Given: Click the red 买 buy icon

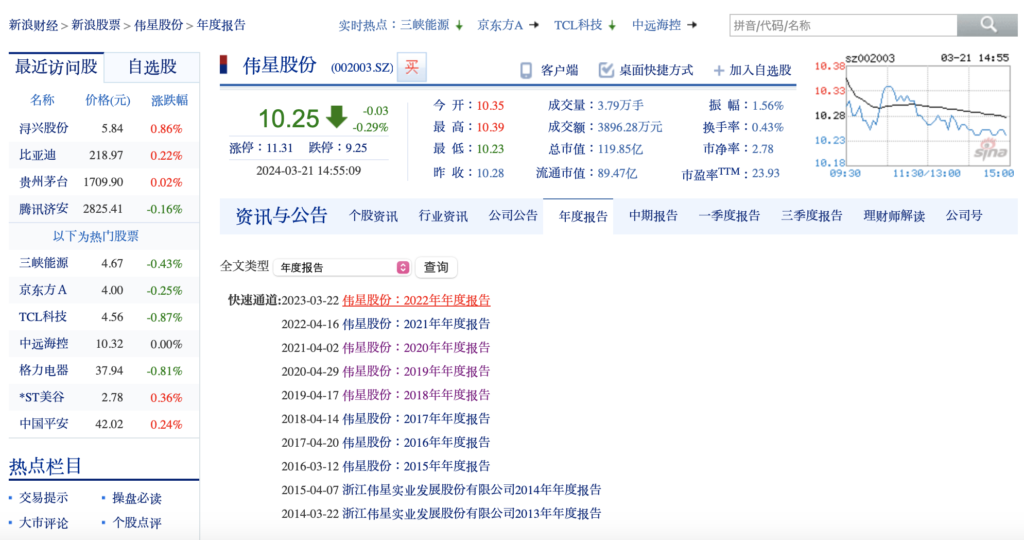Looking at the screenshot, I should (411, 68).
